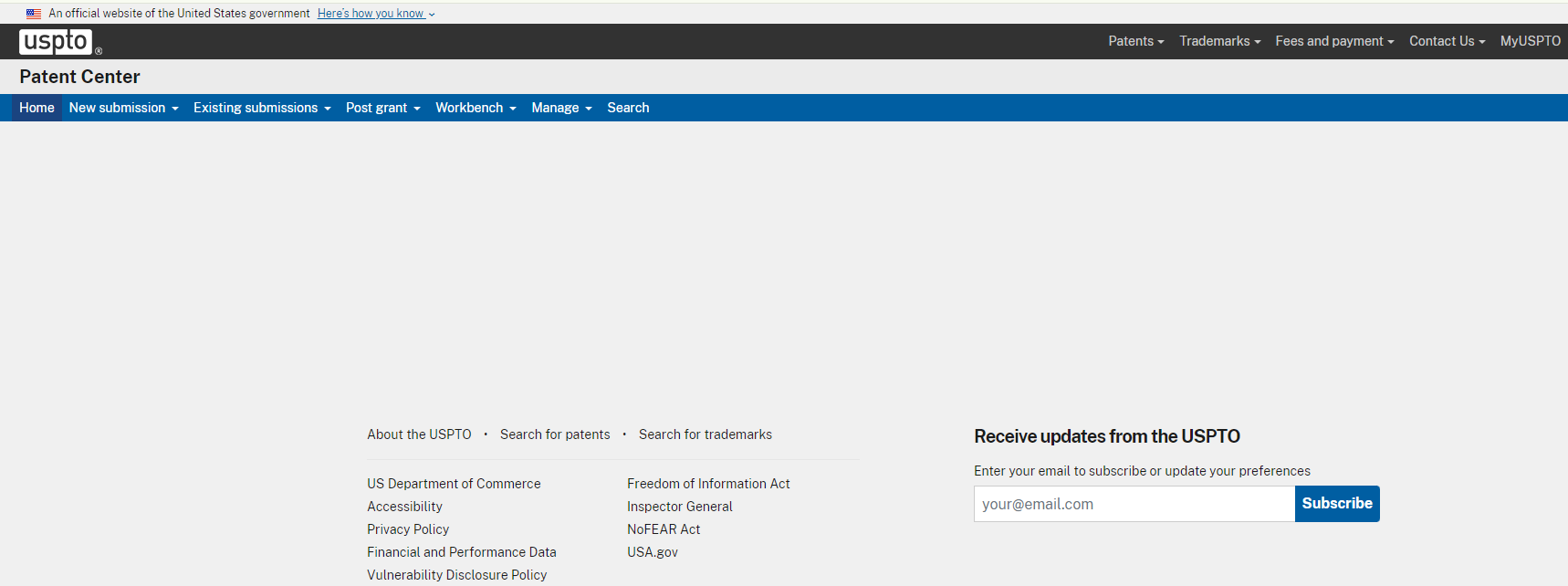
Task: Select the Home tab
Action: 37,108
